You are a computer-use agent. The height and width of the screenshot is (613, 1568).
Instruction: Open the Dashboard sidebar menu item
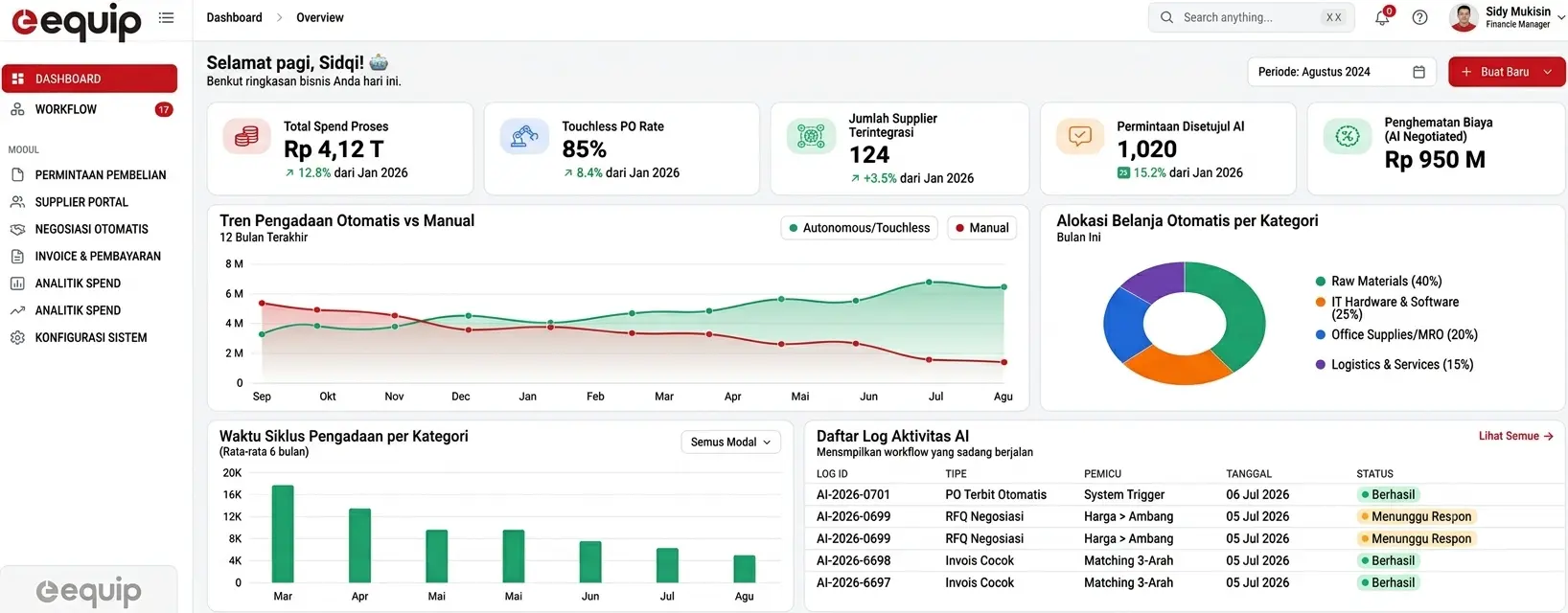tap(89, 79)
